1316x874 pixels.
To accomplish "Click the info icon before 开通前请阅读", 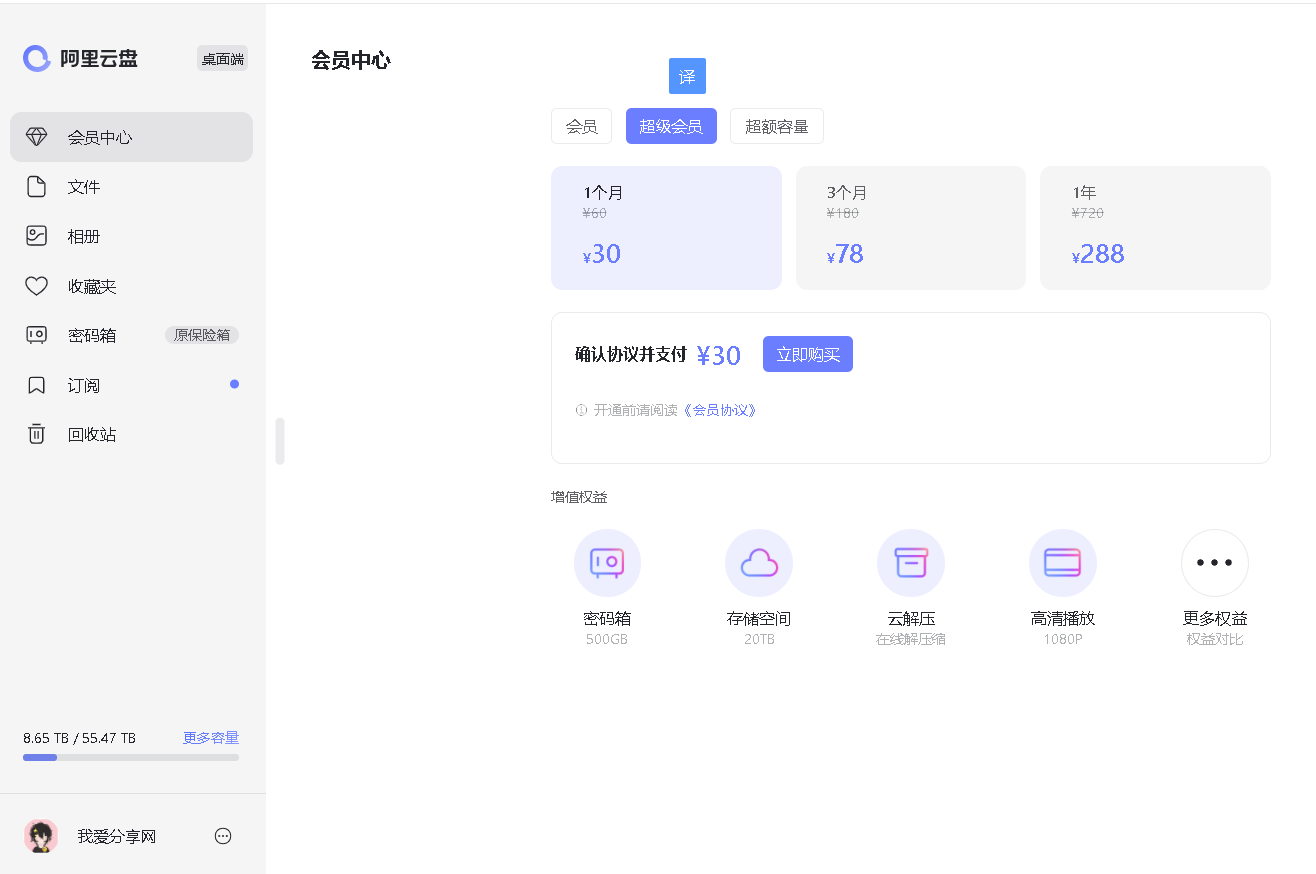I will click(x=581, y=410).
